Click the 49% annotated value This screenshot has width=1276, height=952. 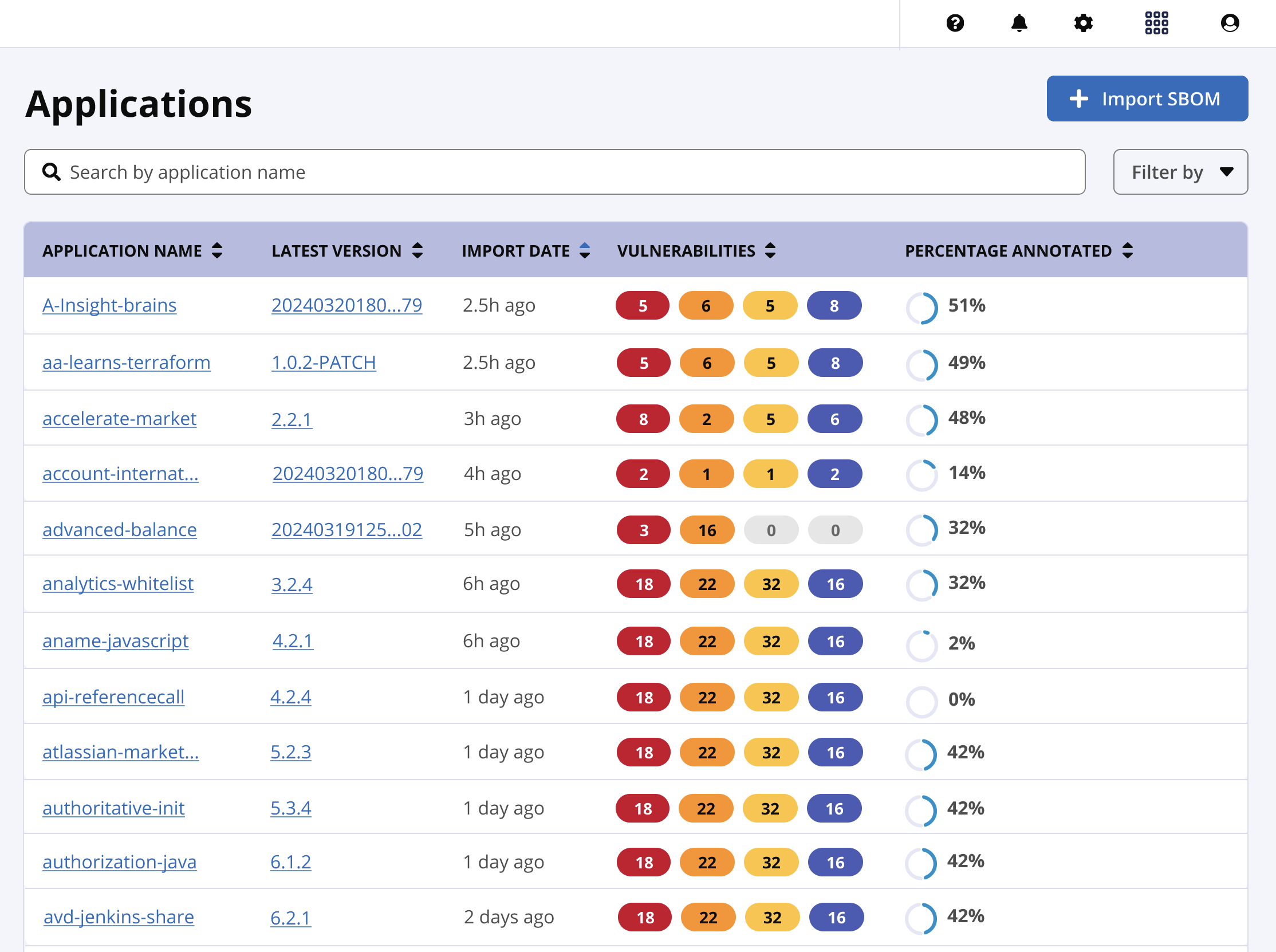click(x=967, y=363)
